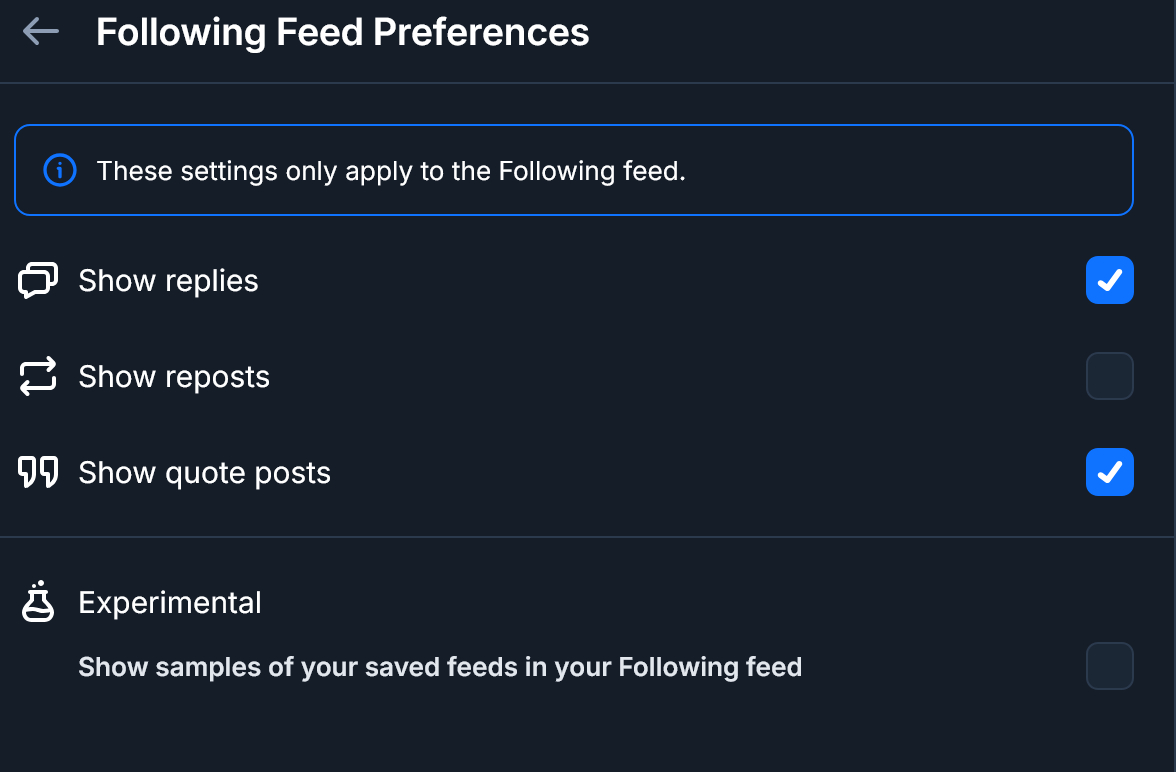
Task: Click the looping arrows reposts icon
Action: pos(39,377)
